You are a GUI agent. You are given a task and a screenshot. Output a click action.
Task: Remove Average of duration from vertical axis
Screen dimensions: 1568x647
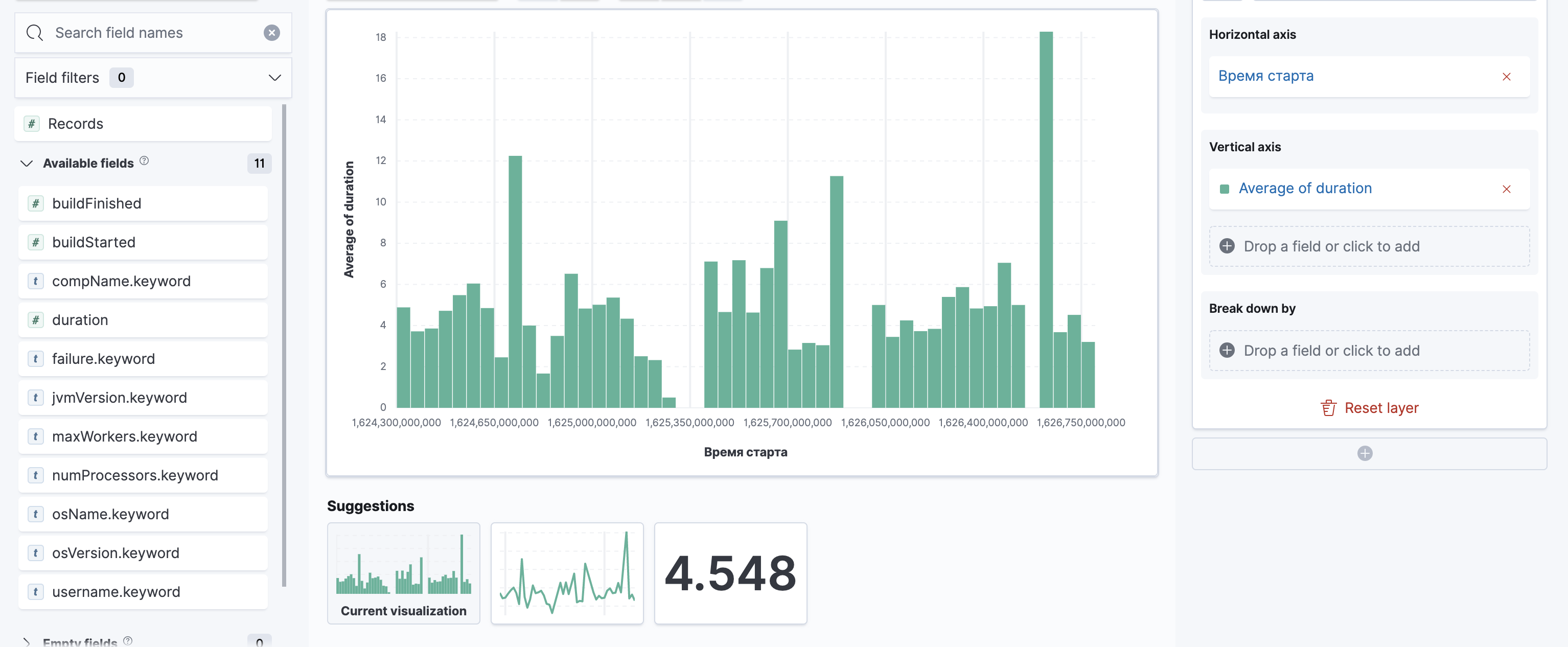1506,189
